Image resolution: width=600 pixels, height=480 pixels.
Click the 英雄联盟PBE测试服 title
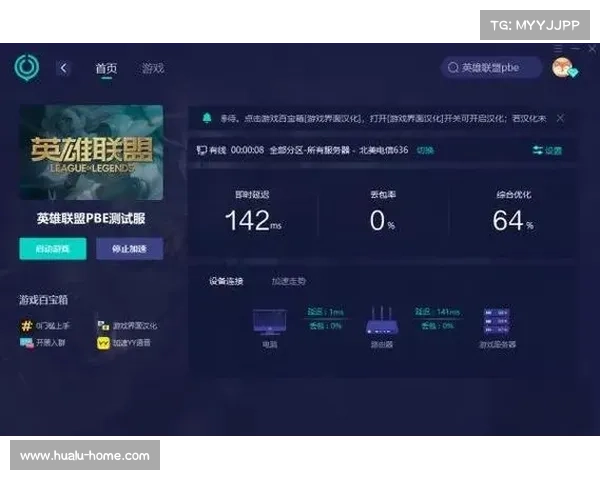(x=91, y=219)
